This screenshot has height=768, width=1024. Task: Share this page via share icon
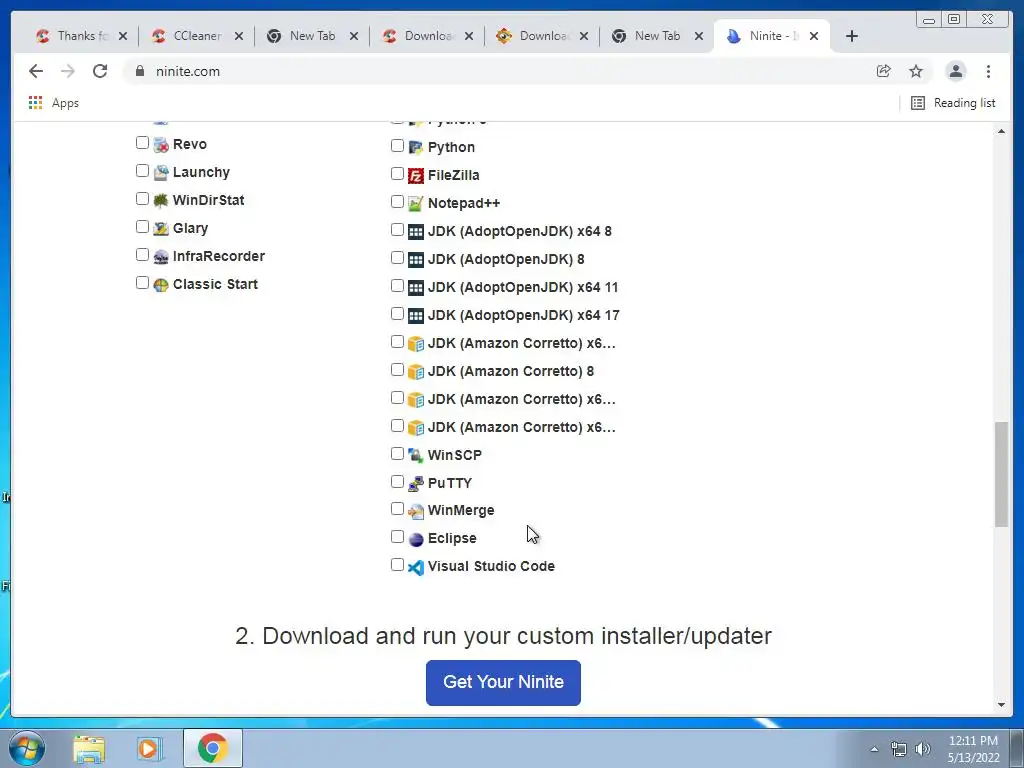click(883, 71)
